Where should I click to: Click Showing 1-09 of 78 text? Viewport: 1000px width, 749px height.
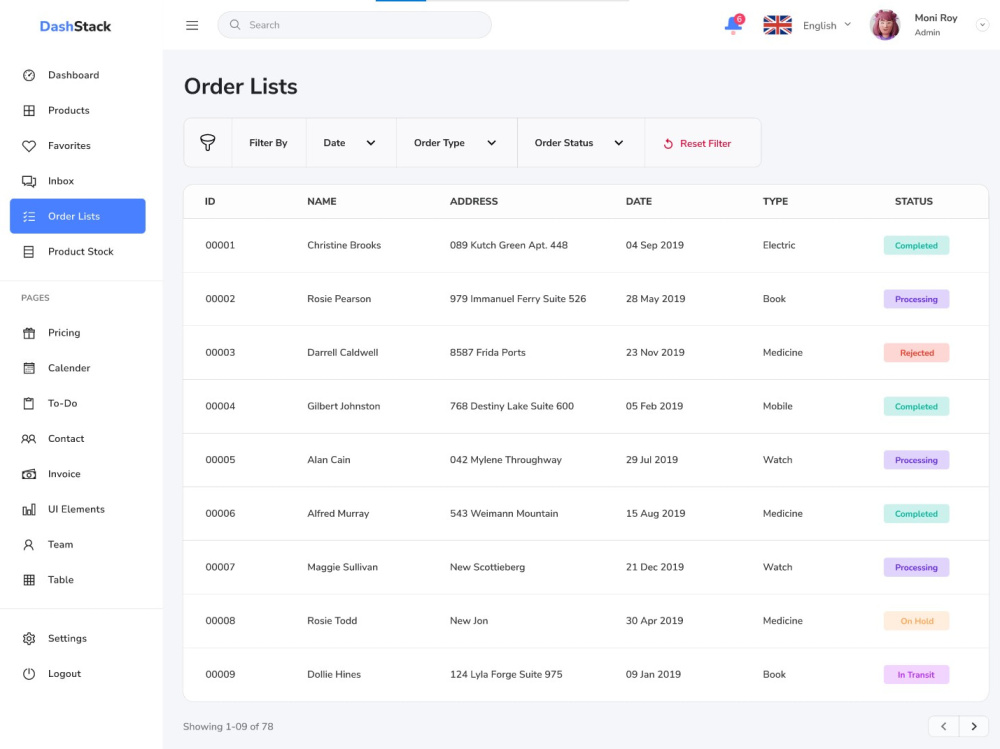[228, 727]
